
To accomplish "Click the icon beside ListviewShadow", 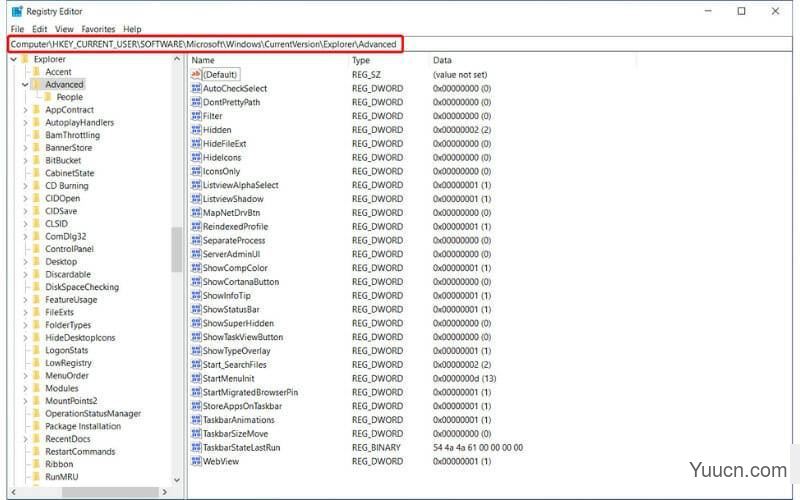I will click(x=196, y=198).
